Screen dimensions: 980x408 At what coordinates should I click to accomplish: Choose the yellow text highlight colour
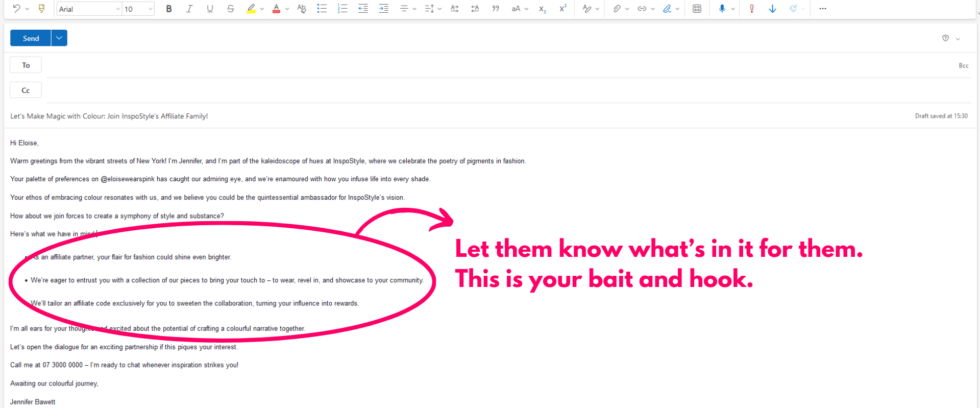click(x=251, y=9)
